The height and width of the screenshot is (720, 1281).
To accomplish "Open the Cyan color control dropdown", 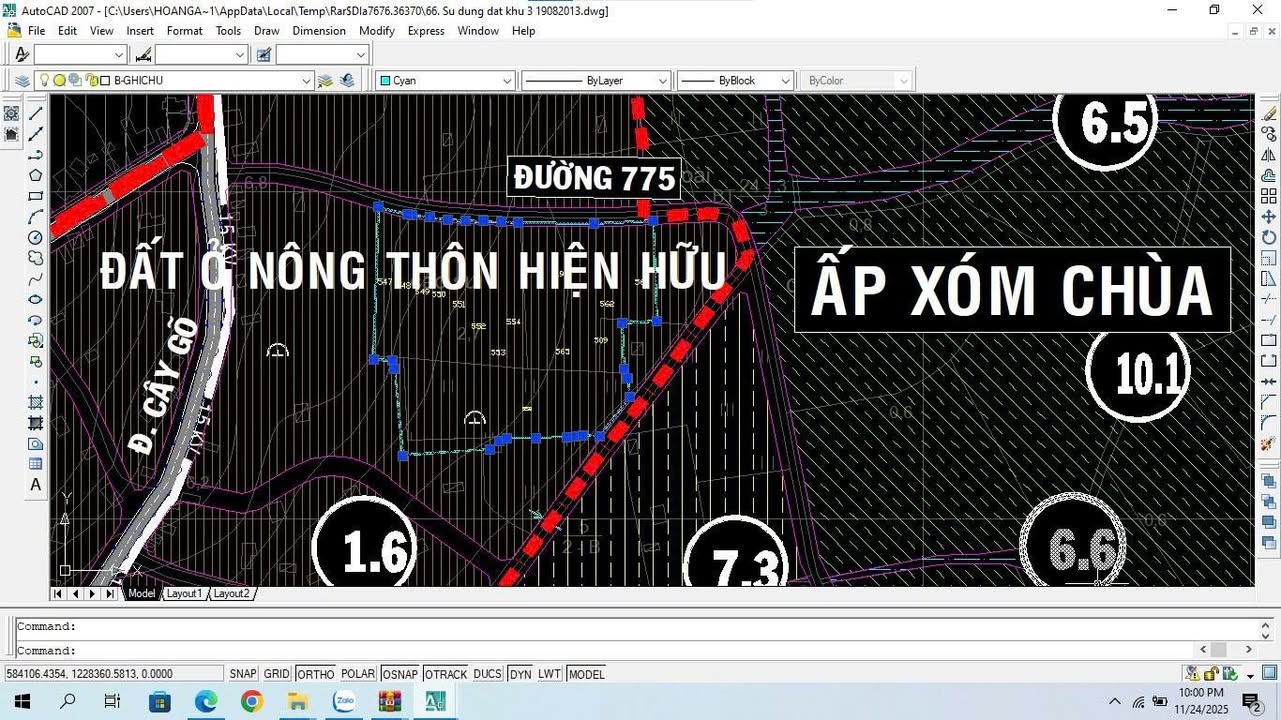I will pyautogui.click(x=509, y=80).
